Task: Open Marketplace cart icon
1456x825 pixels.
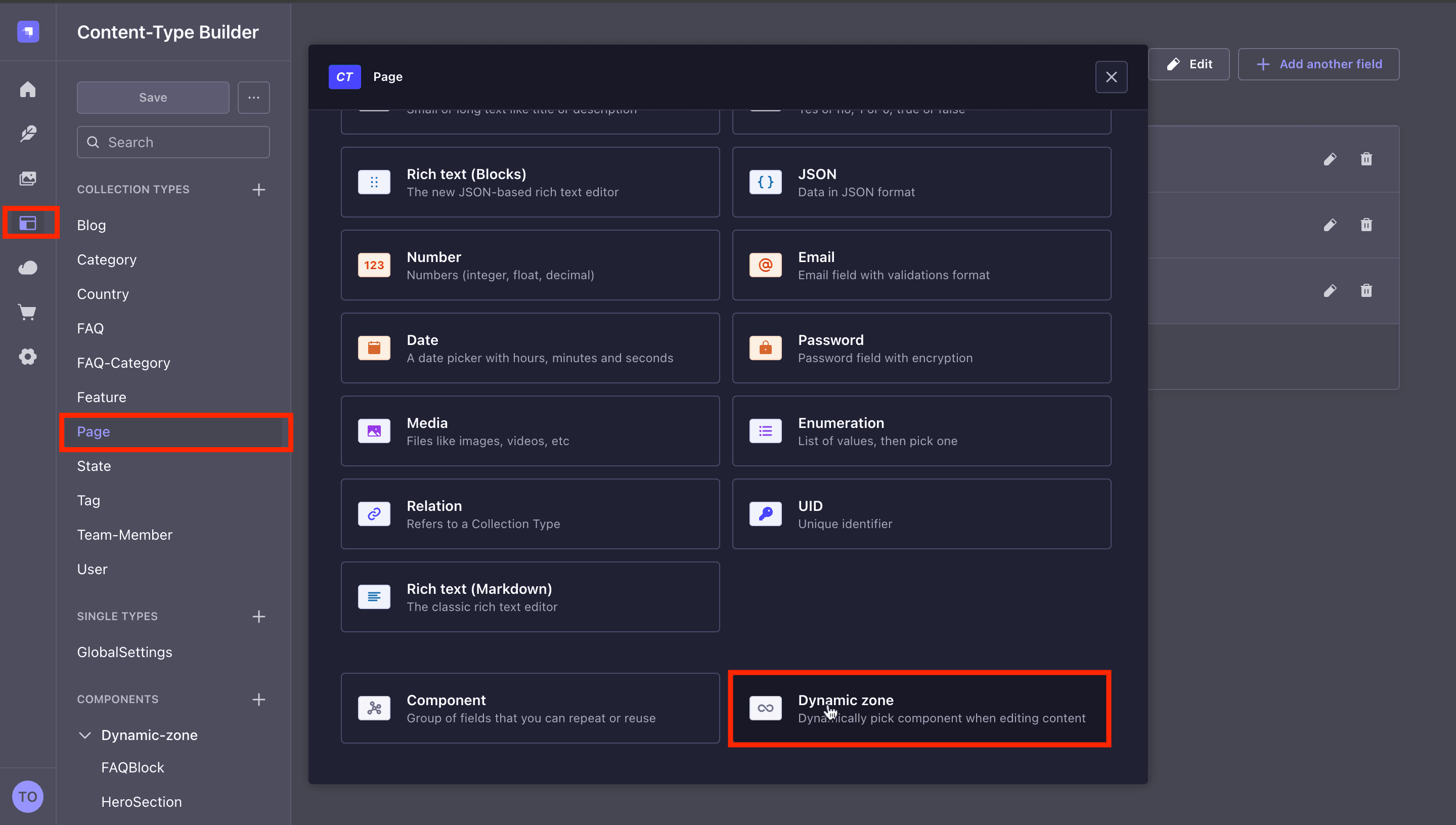Action: [x=28, y=312]
